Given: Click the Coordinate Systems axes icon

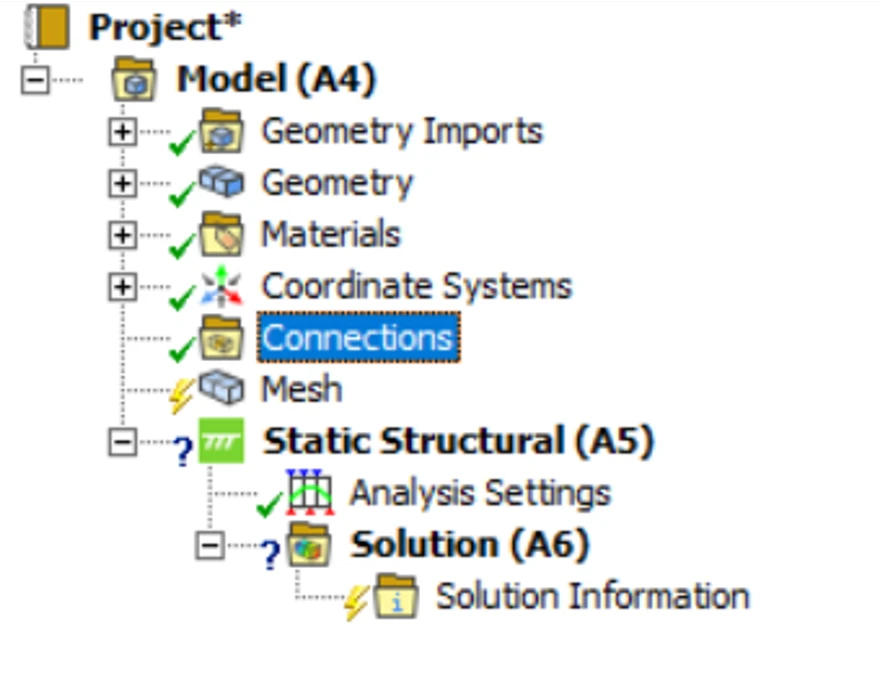Looking at the screenshot, I should (220, 287).
